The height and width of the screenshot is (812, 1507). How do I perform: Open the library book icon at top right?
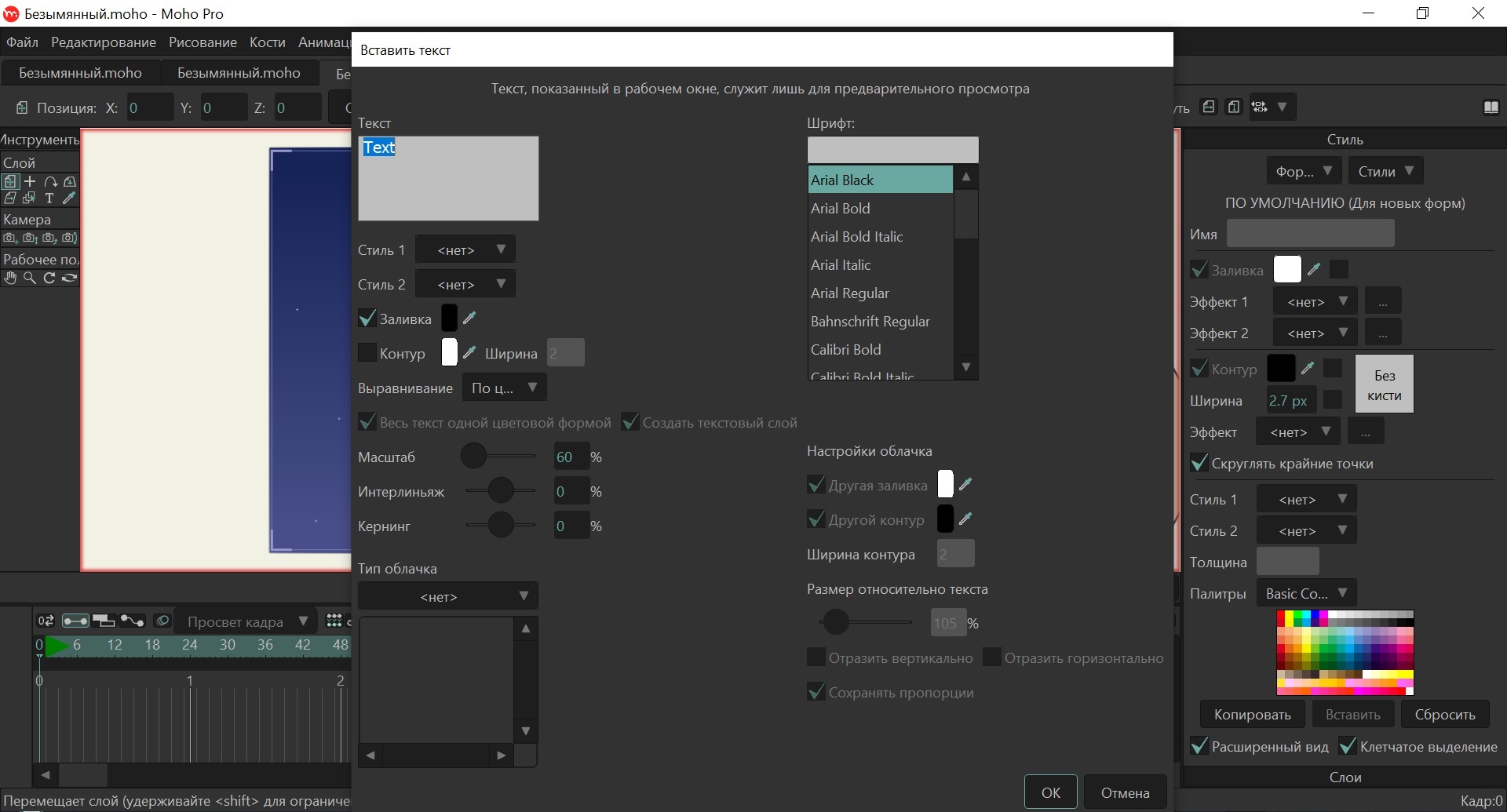click(1491, 107)
